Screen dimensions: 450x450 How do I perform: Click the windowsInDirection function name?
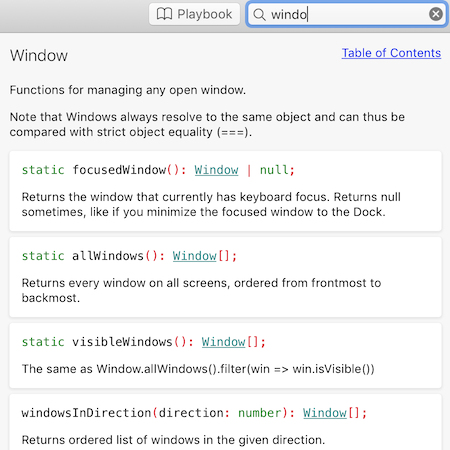pyautogui.click(x=86, y=413)
